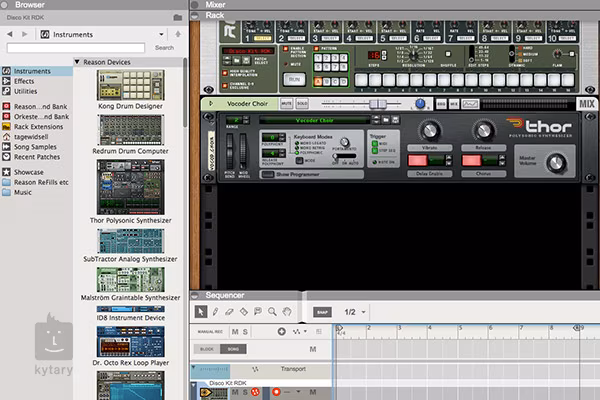Select the Pencil tool in Sequencer toolbar

point(215,312)
